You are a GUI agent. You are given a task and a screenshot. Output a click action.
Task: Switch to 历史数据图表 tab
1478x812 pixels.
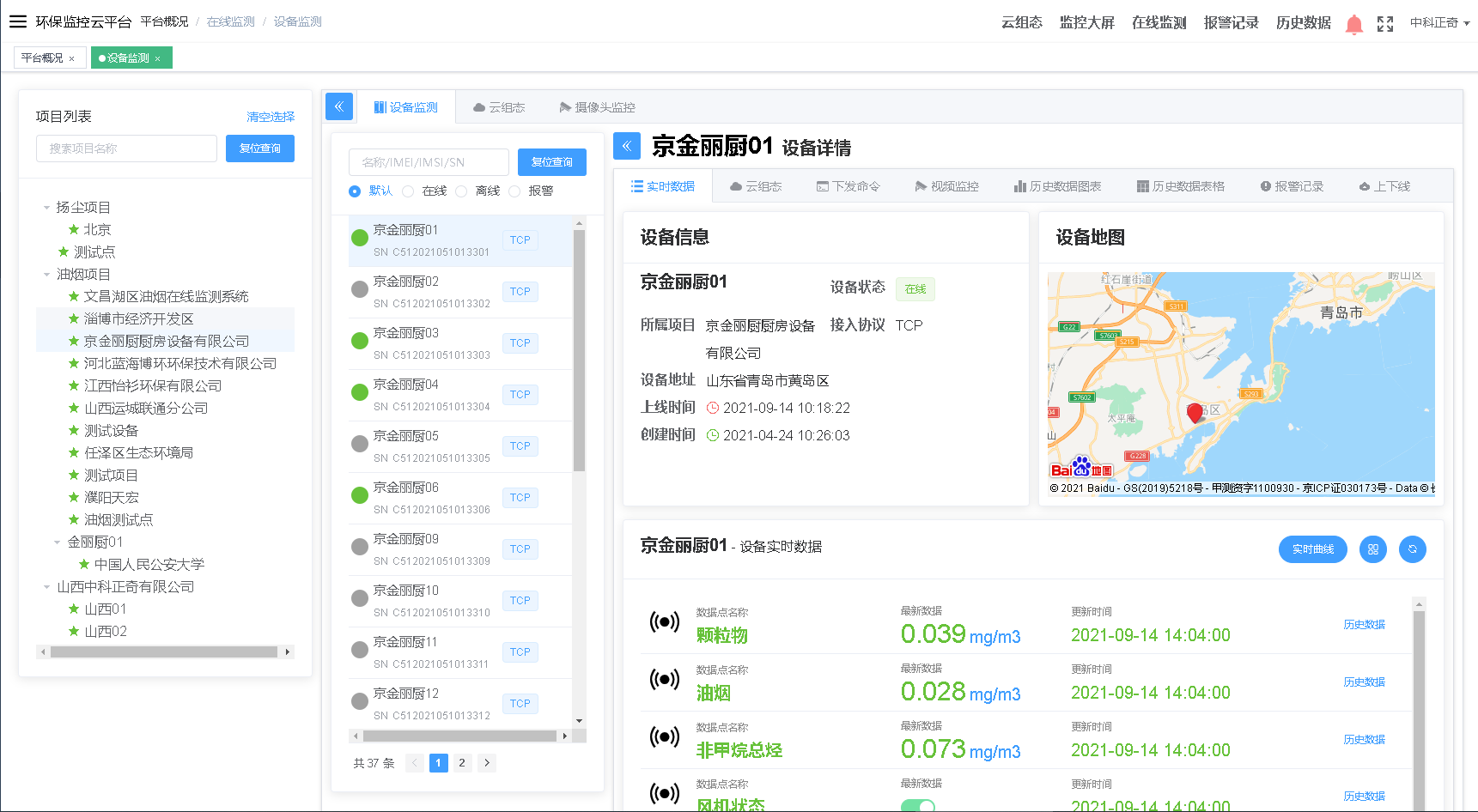pyautogui.click(x=1057, y=186)
